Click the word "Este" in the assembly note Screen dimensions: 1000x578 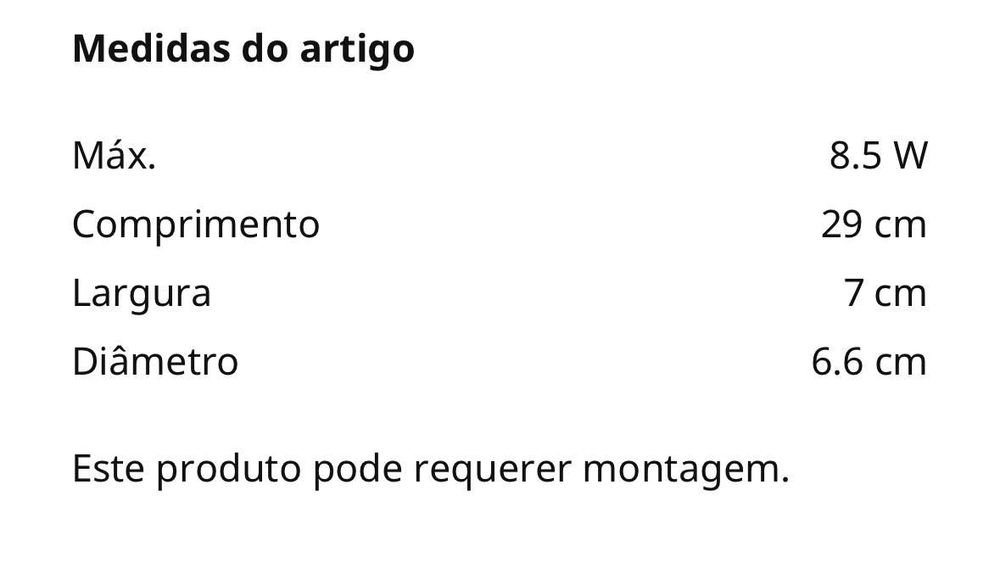(105, 468)
